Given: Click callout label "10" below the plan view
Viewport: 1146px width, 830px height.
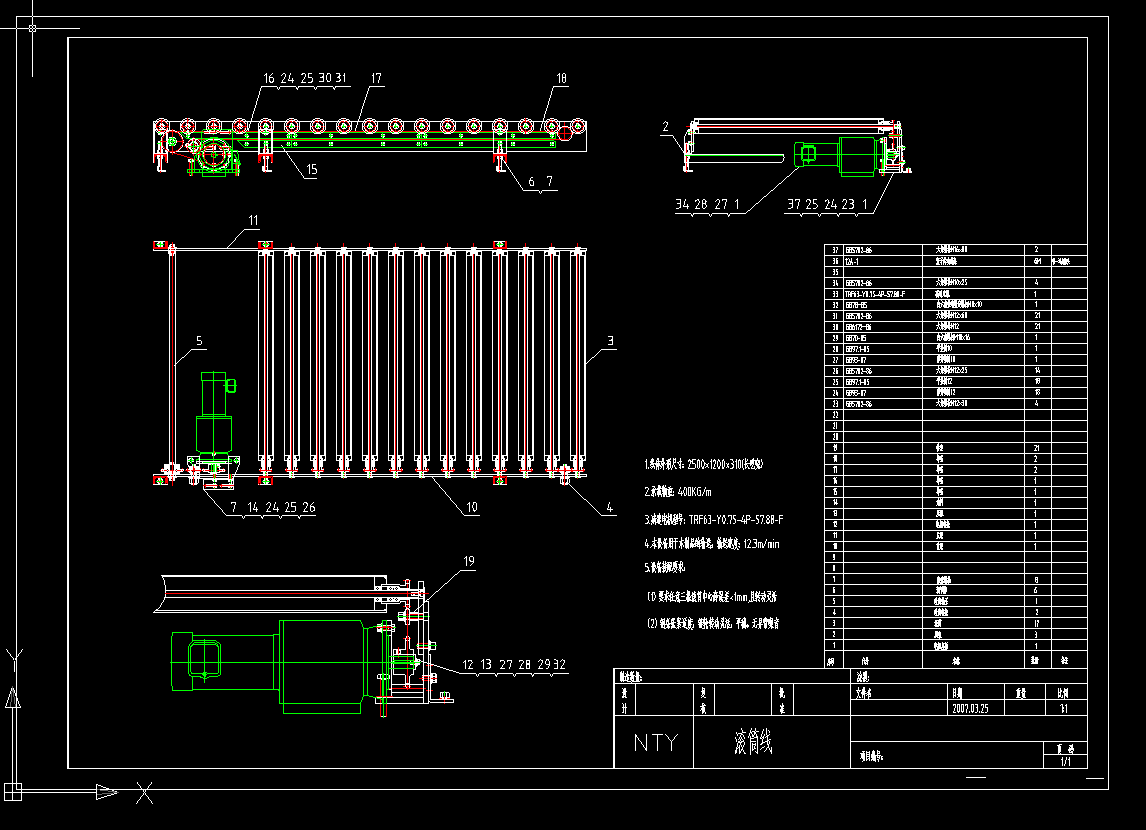Looking at the screenshot, I should click(x=471, y=506).
